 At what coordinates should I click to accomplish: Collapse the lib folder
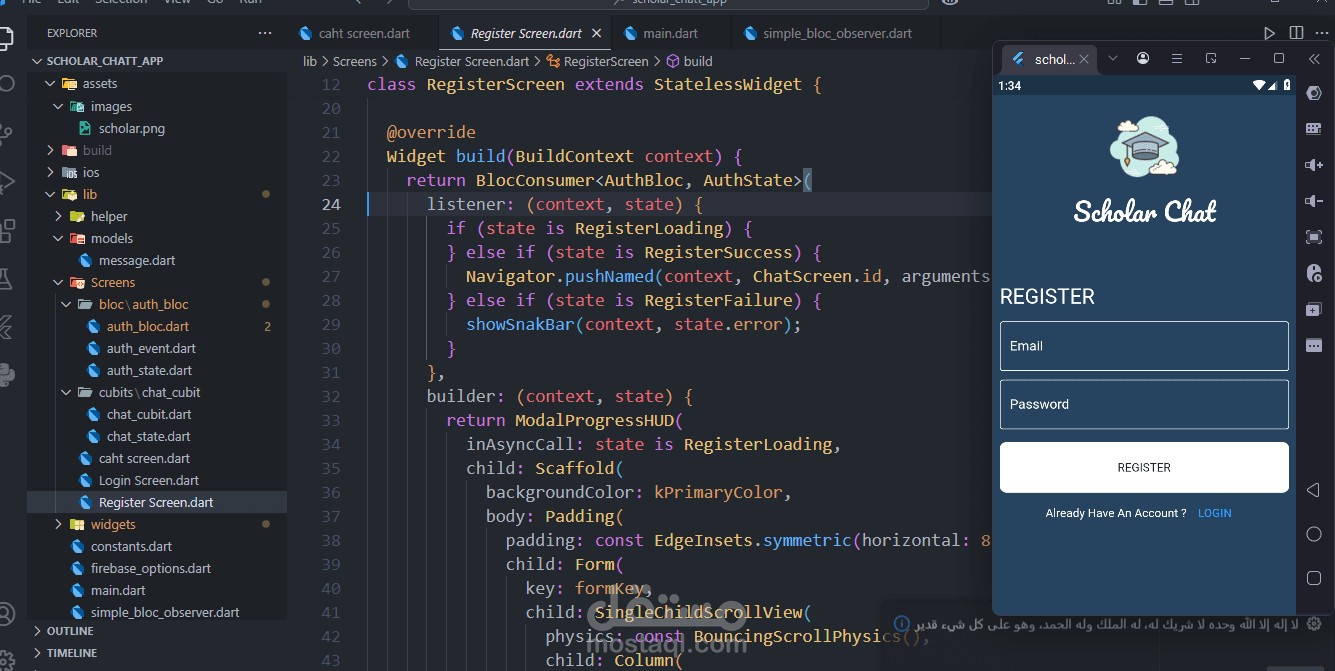(x=90, y=194)
